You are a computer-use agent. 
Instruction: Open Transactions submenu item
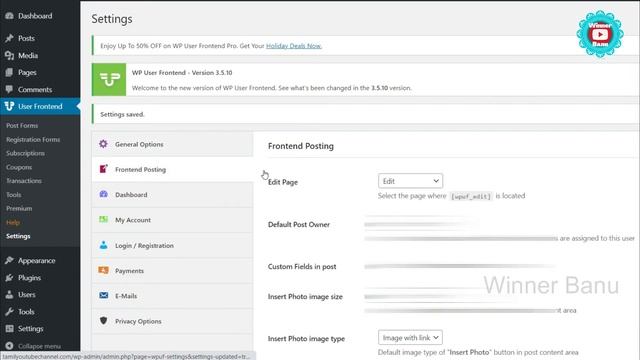[24, 181]
